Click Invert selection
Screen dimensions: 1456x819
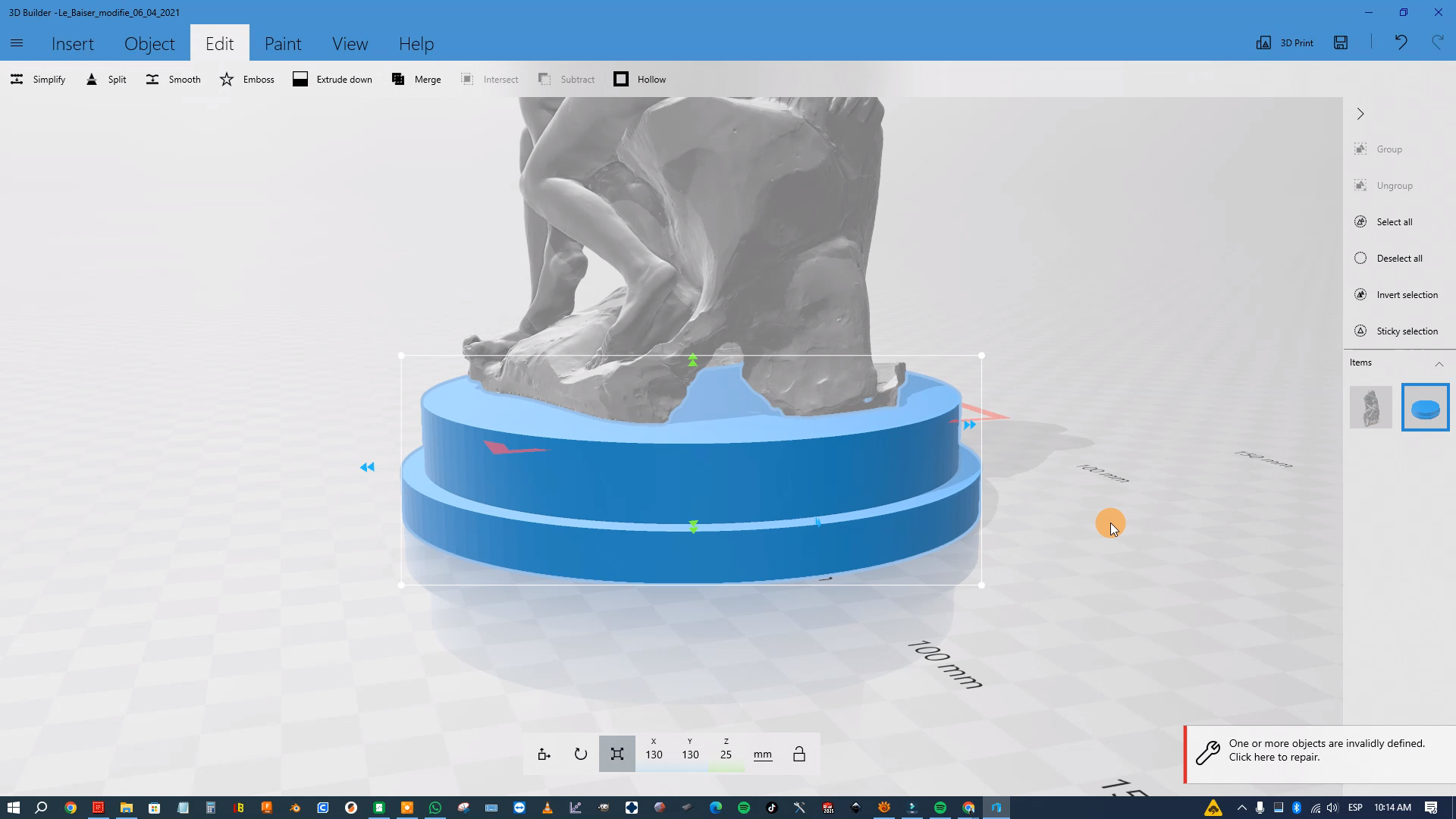1396,295
